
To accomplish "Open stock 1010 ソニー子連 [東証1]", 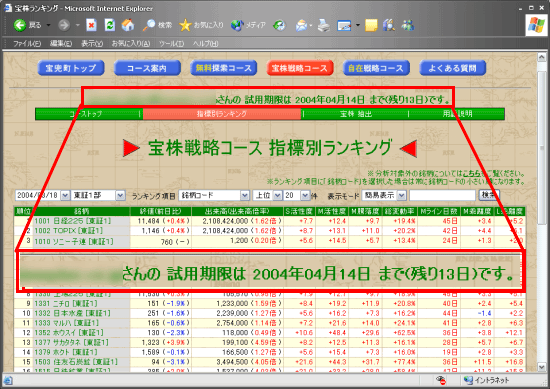I will 74,241.
